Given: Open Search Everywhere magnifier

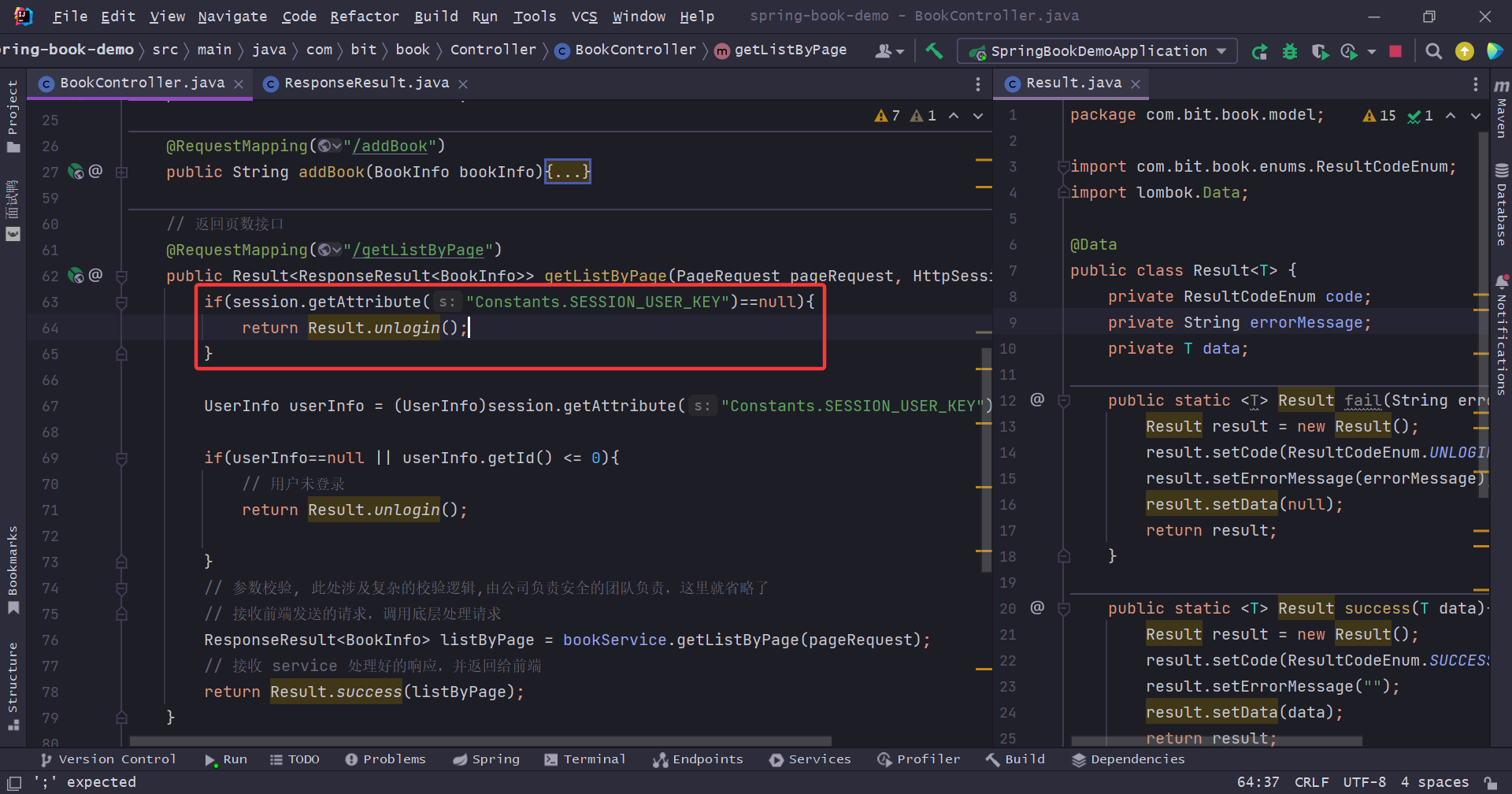Looking at the screenshot, I should (x=1434, y=51).
